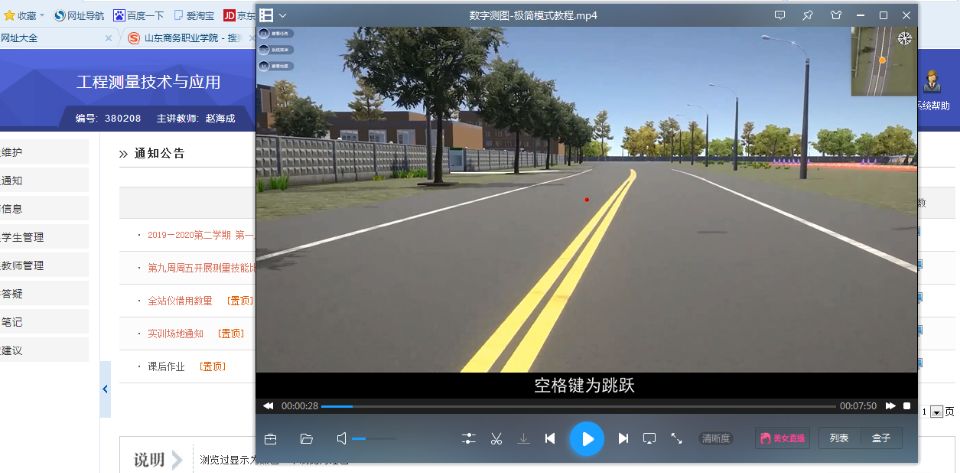Screen dimensions: 960x473
Task: Enter fullscreen with the expand arrows icon
Action: 676,438
